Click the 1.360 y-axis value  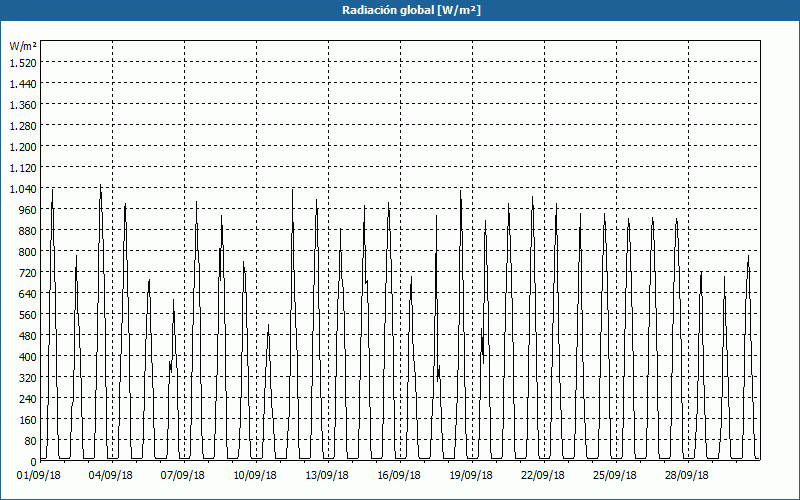click(x=23, y=105)
